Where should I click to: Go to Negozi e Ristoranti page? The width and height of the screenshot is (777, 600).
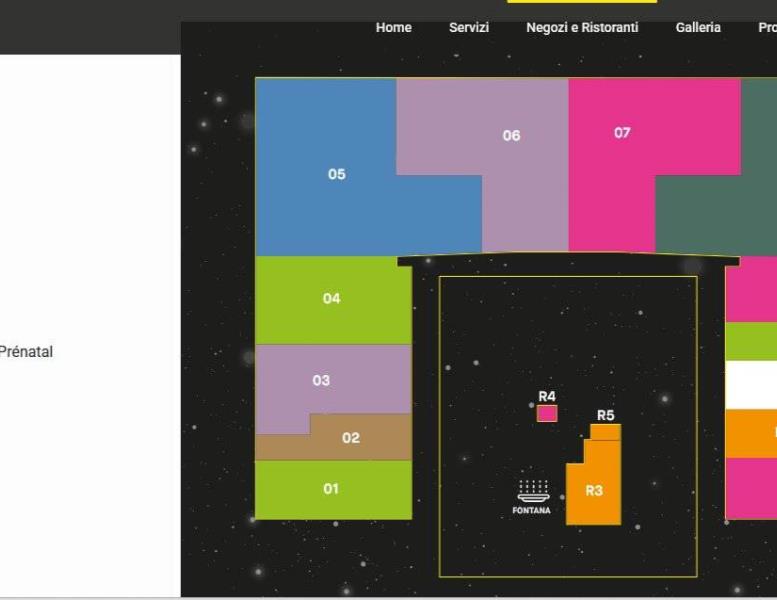[582, 28]
